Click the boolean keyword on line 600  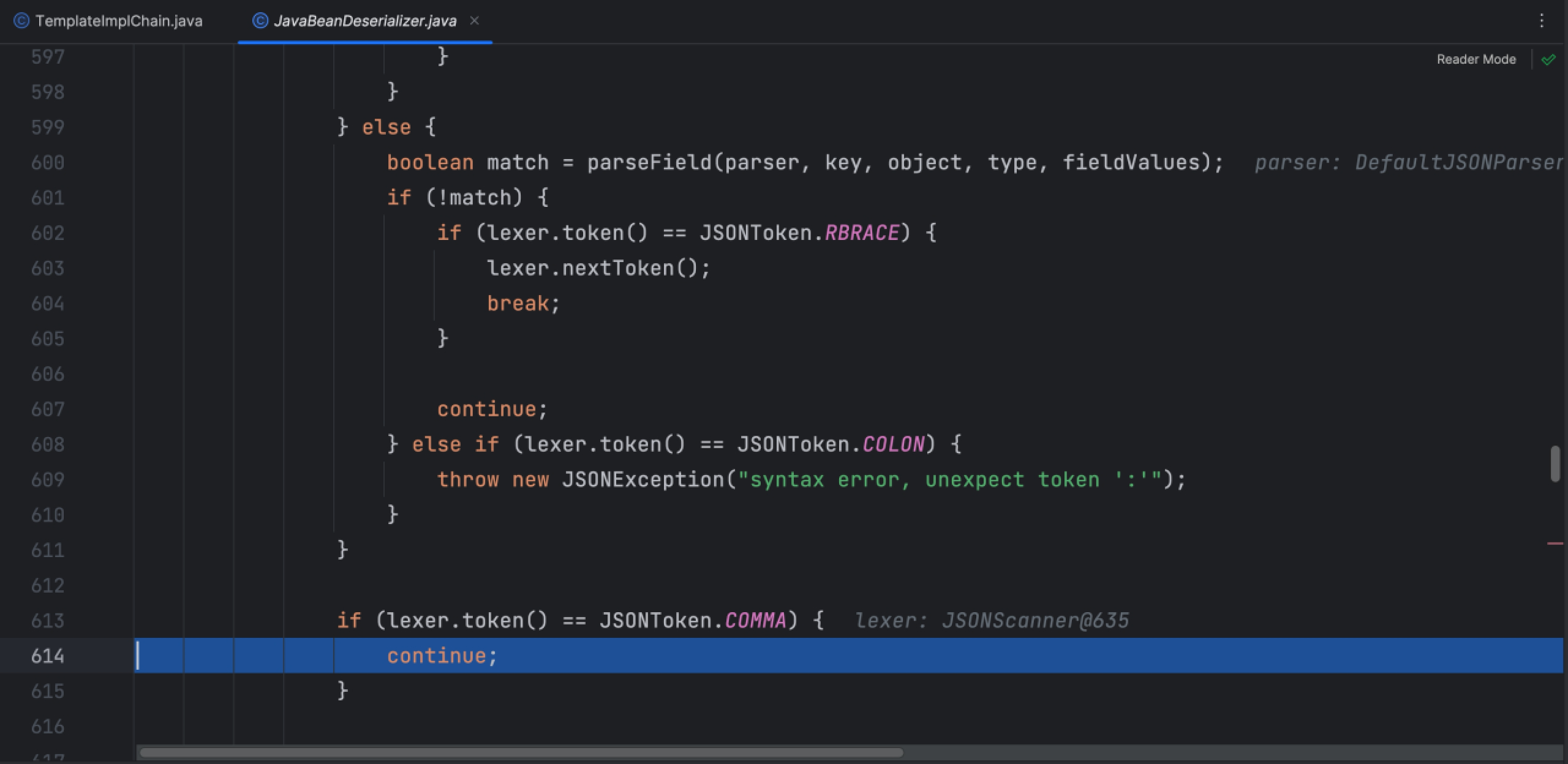430,163
